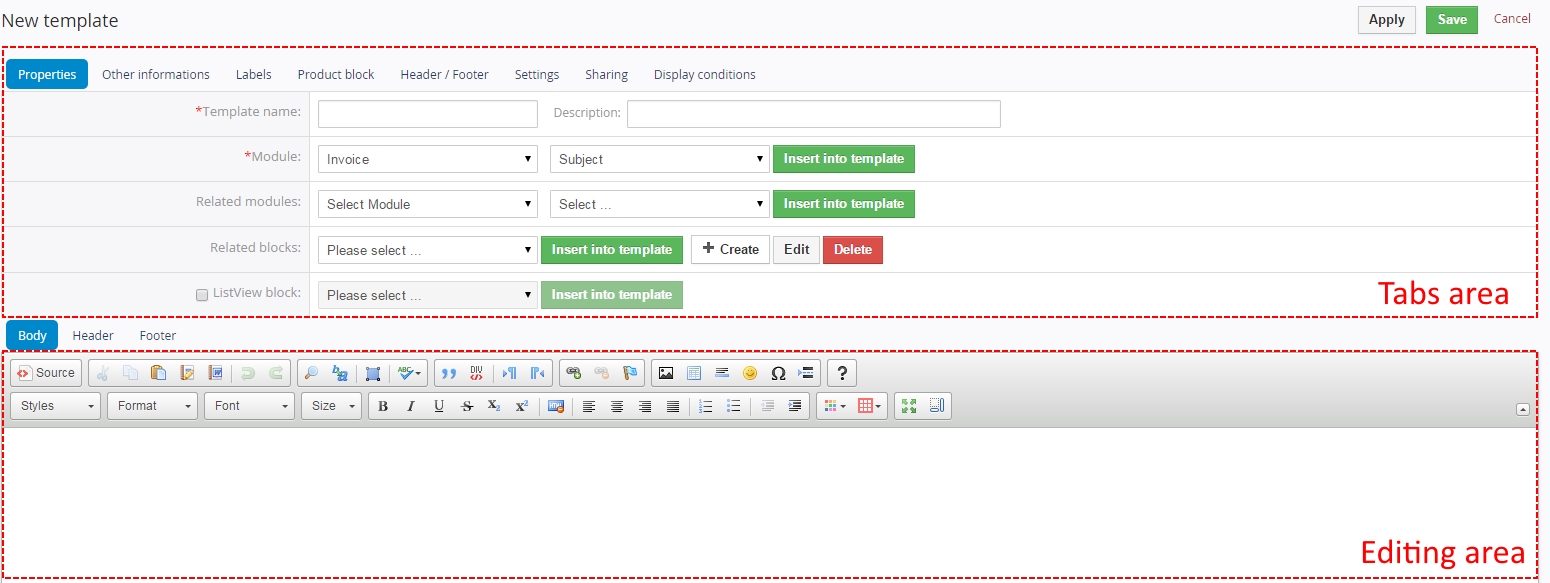Screen dimensions: 1550x583
Task: Open the Module dropdown showing Invoice
Action: pyautogui.click(x=428, y=159)
